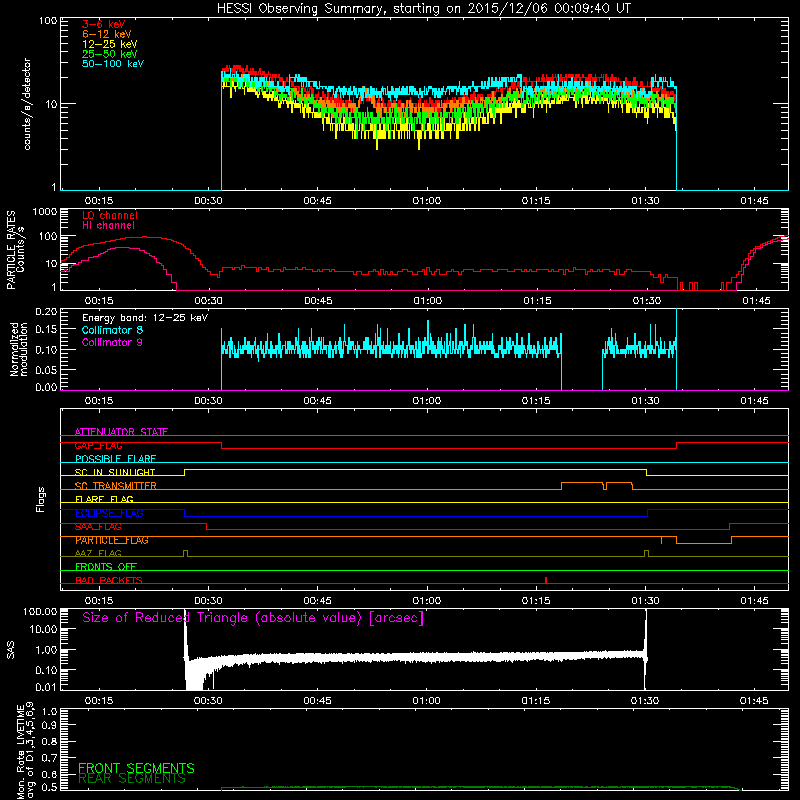Click the 01:00 tick label under counts plot
This screenshot has width=800, height=800.
(427, 201)
